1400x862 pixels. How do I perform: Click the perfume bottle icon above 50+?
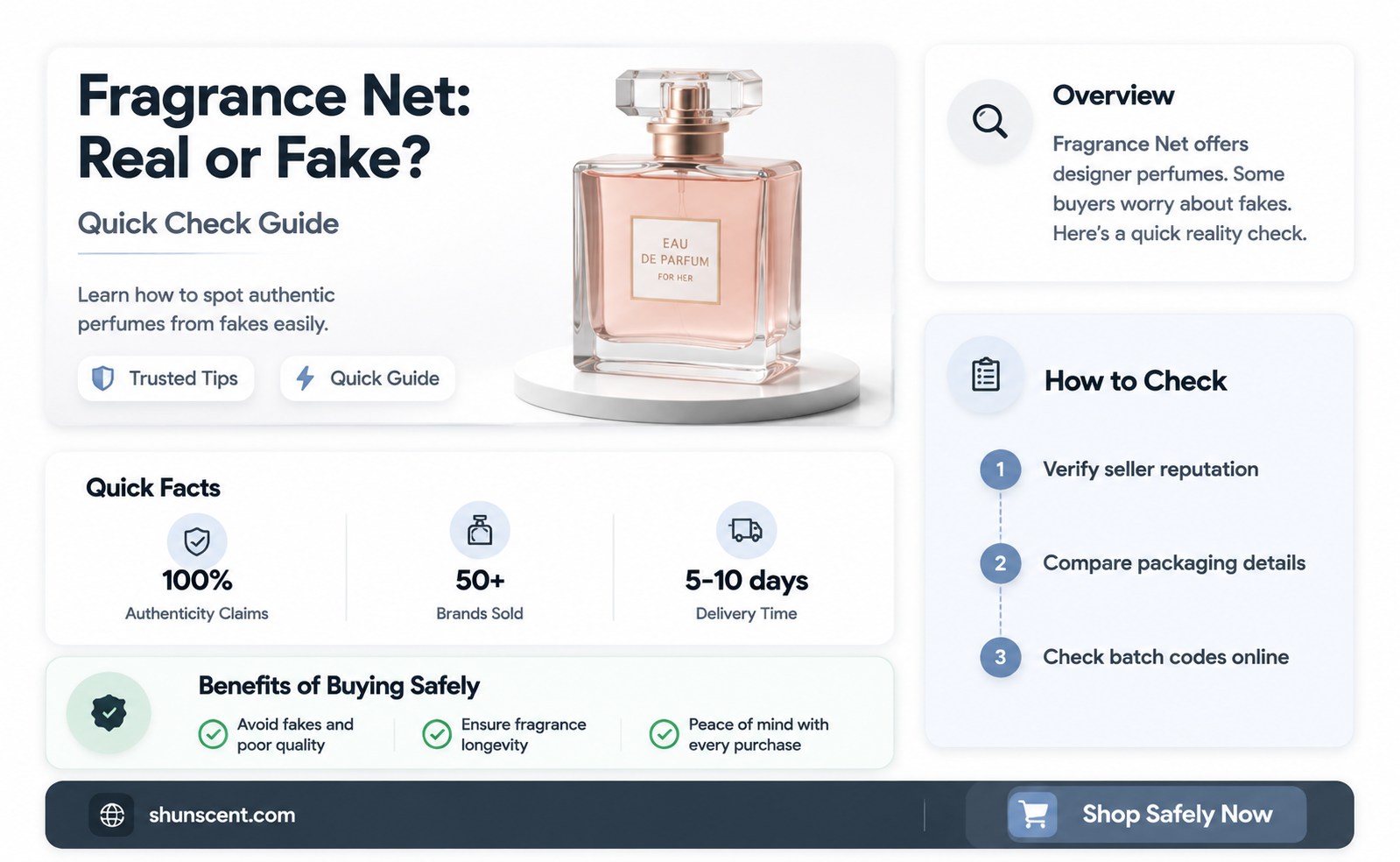coord(480,530)
